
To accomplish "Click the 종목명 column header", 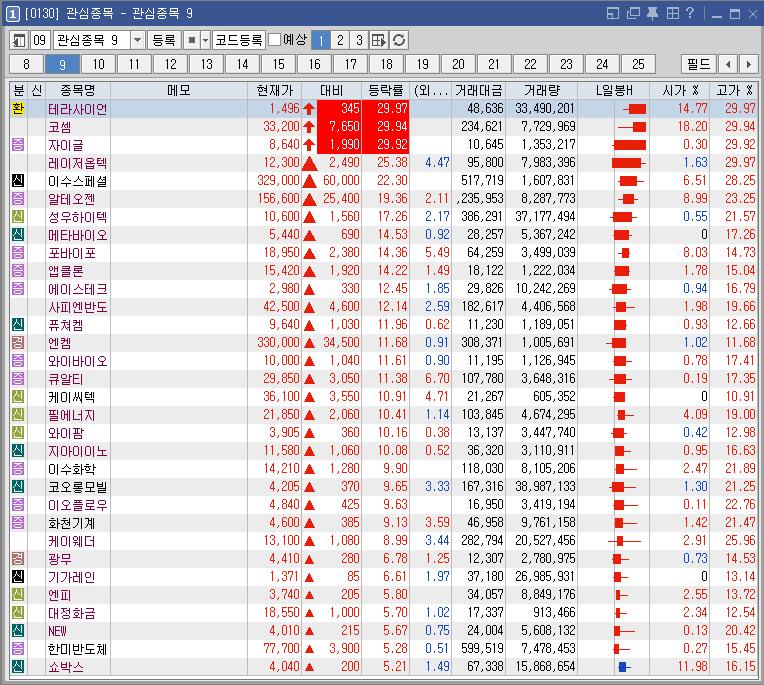I will pos(78,91).
